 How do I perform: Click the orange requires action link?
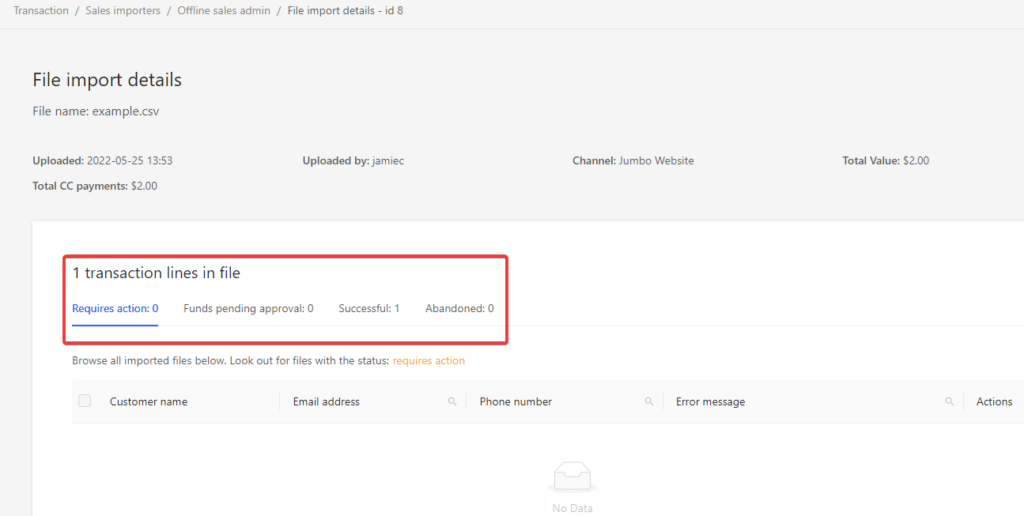coord(428,361)
